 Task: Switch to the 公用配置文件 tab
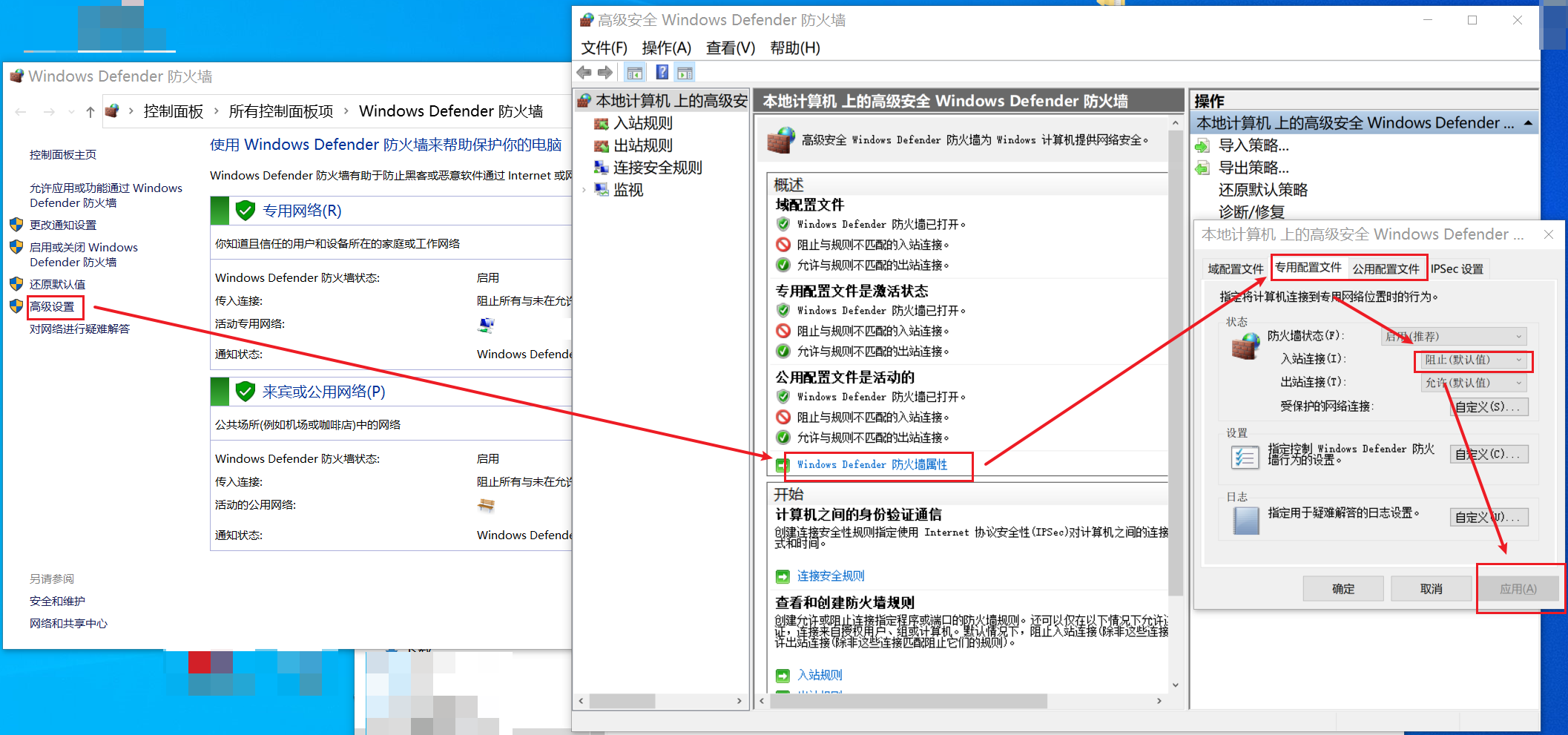coord(1386,269)
